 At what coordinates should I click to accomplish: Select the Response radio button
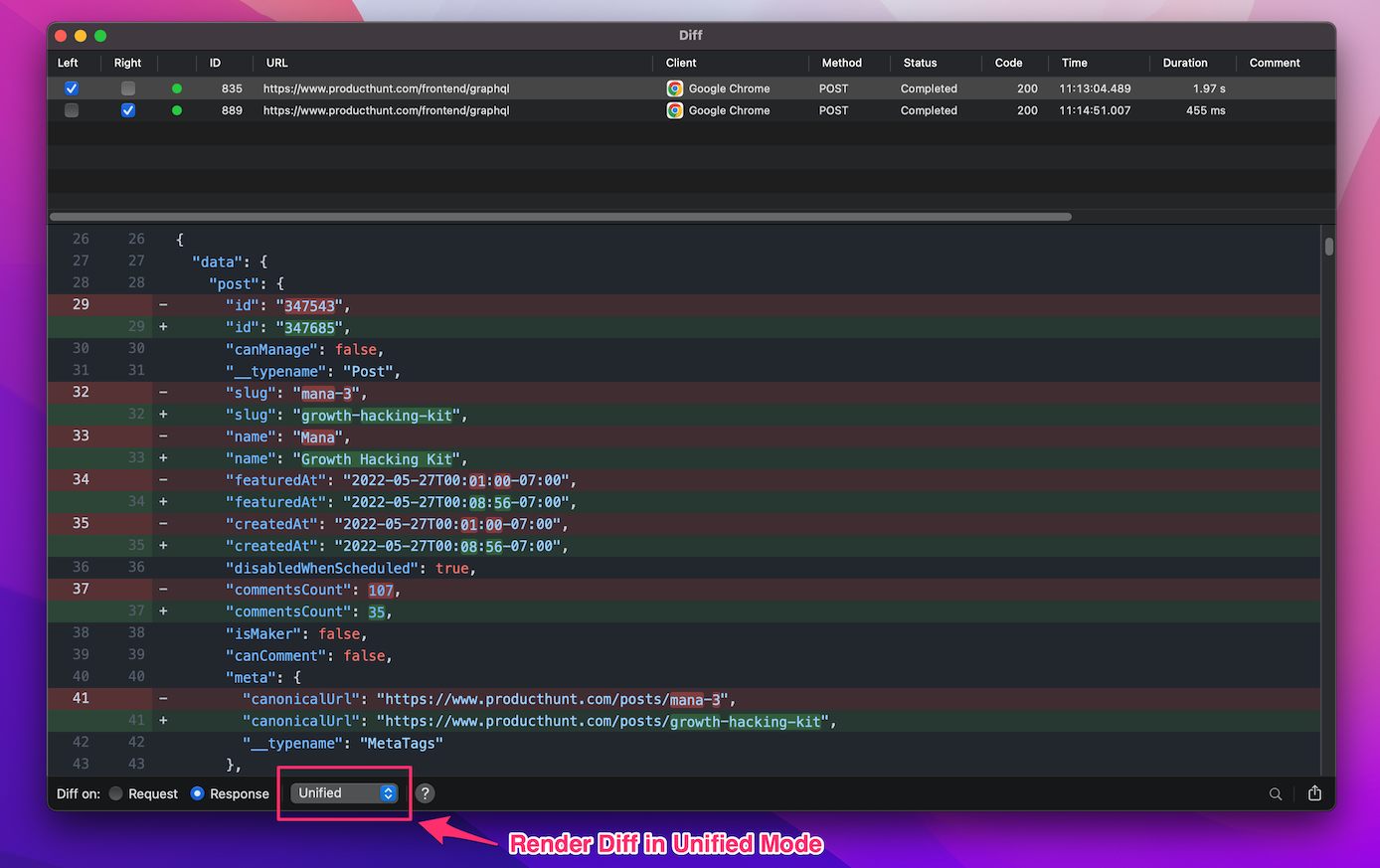coord(197,793)
